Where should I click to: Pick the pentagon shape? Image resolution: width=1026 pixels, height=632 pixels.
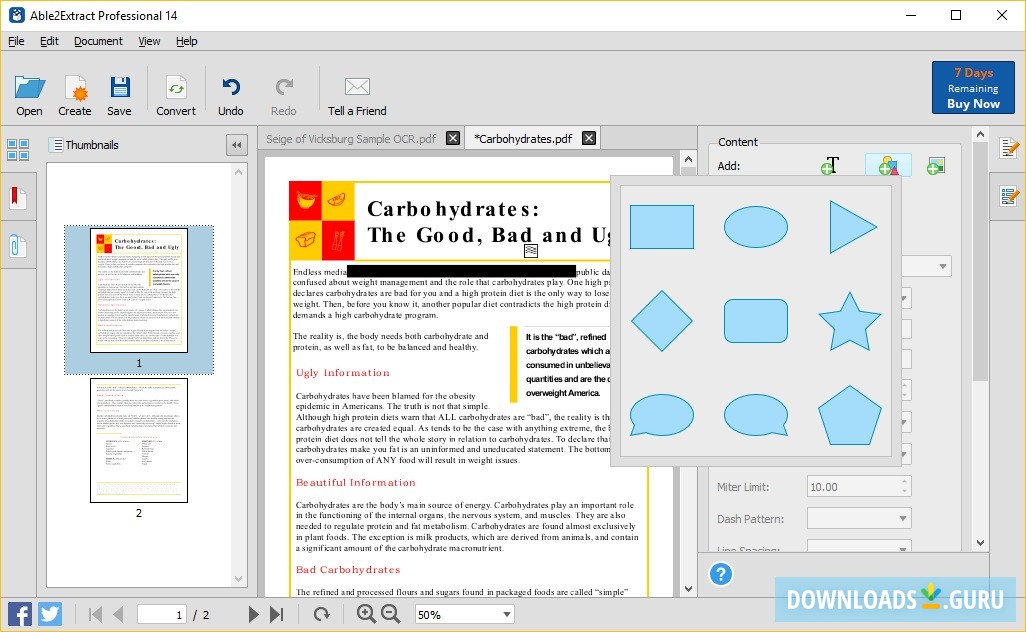[x=849, y=415]
